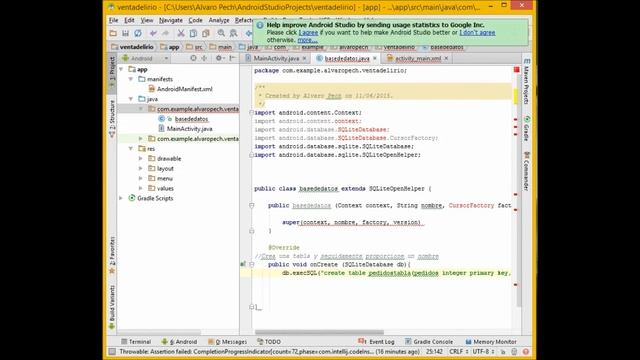Open the Event Log
The height and width of the screenshot is (360, 640).
click(x=376, y=342)
